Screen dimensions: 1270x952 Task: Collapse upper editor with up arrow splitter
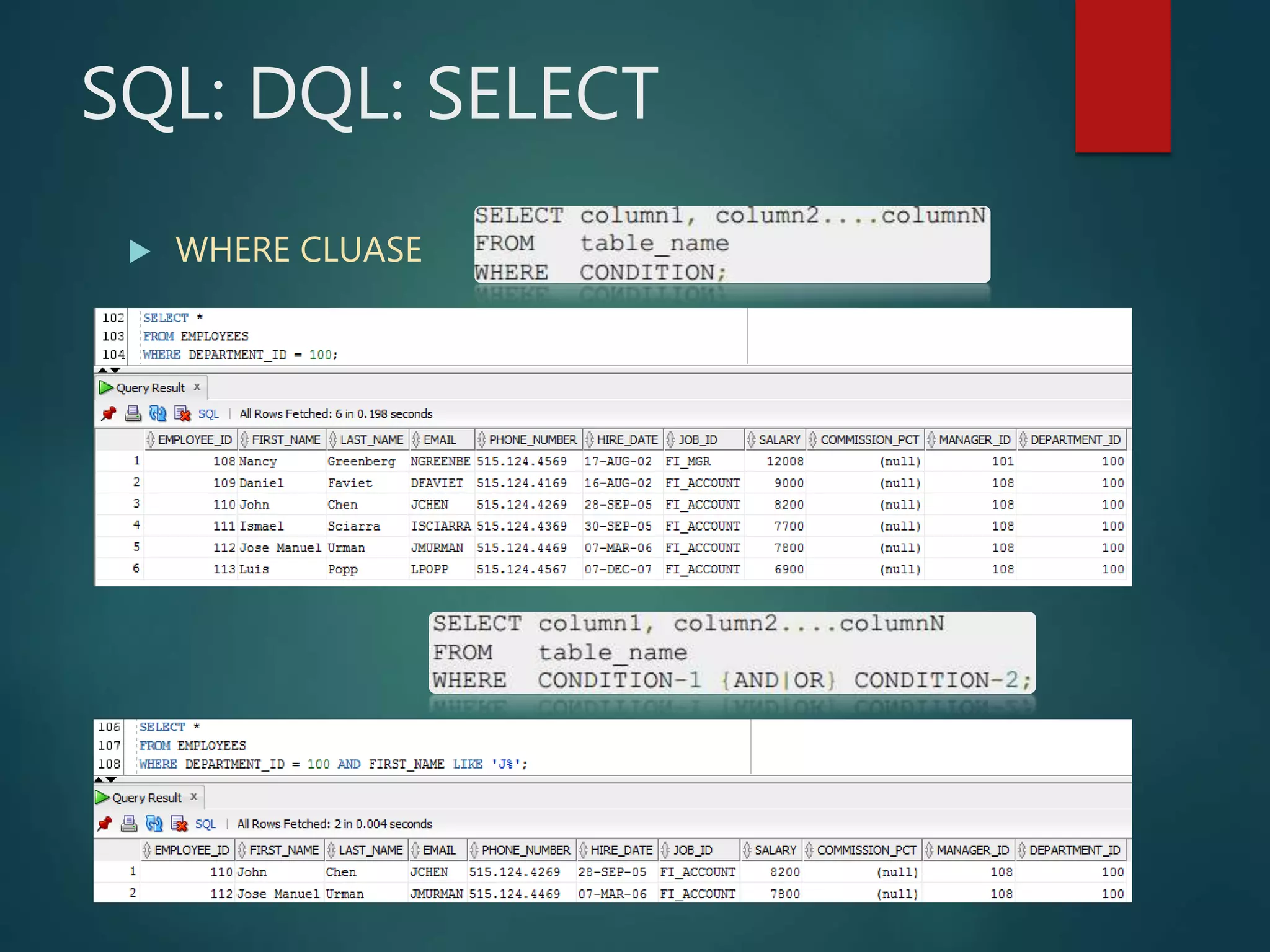[102, 370]
